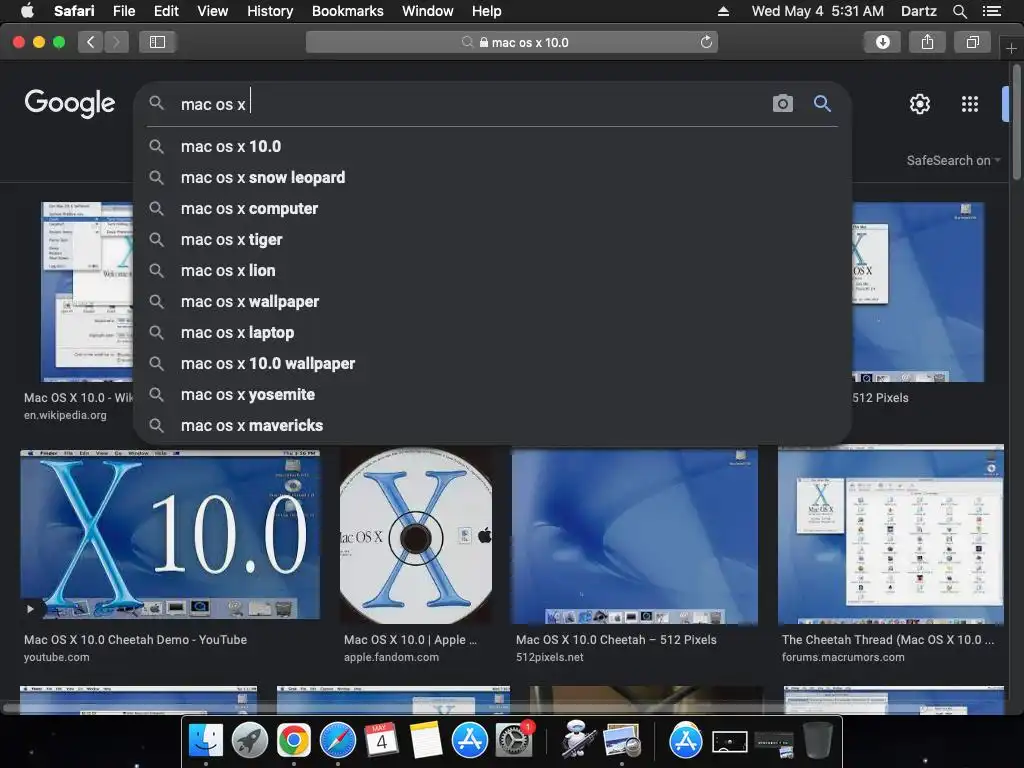Select suggestion 'mac os x wallpaper'

(x=492, y=302)
